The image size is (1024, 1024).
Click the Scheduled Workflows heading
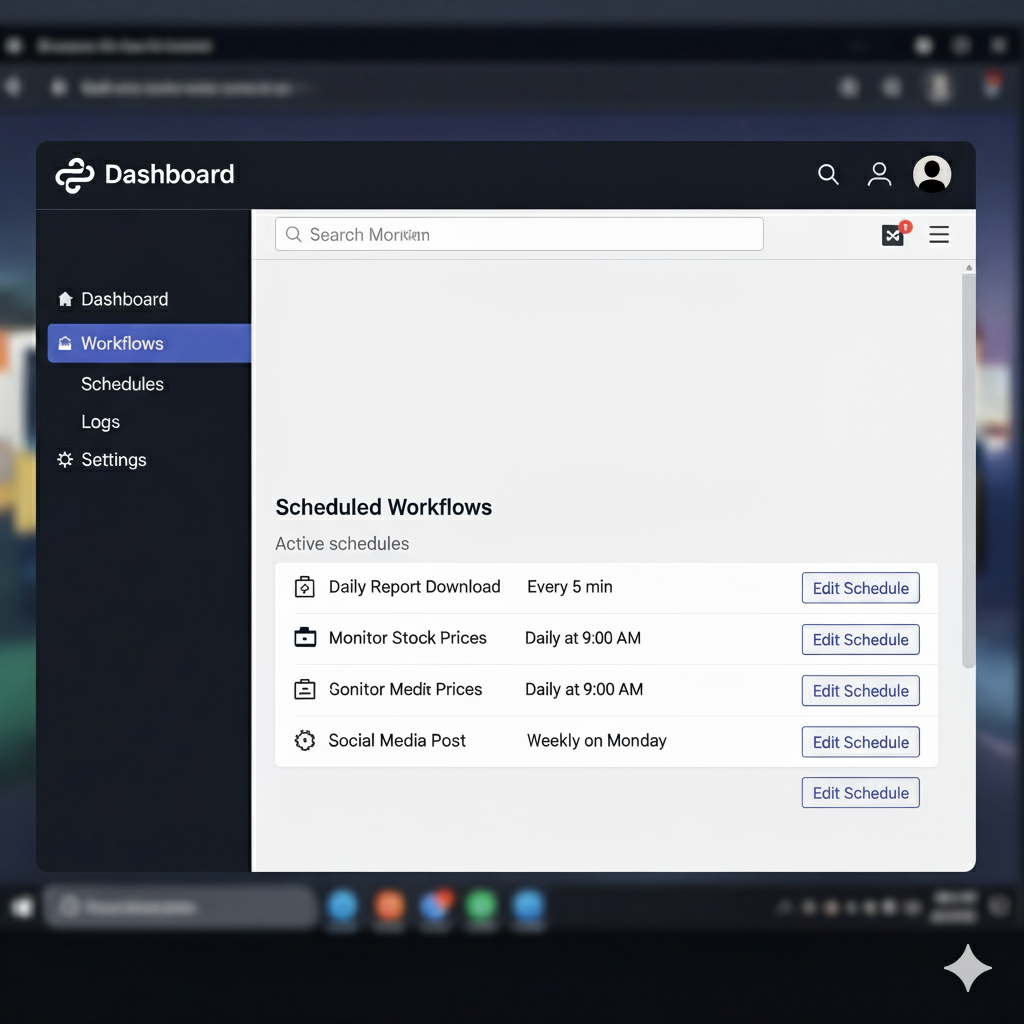384,507
